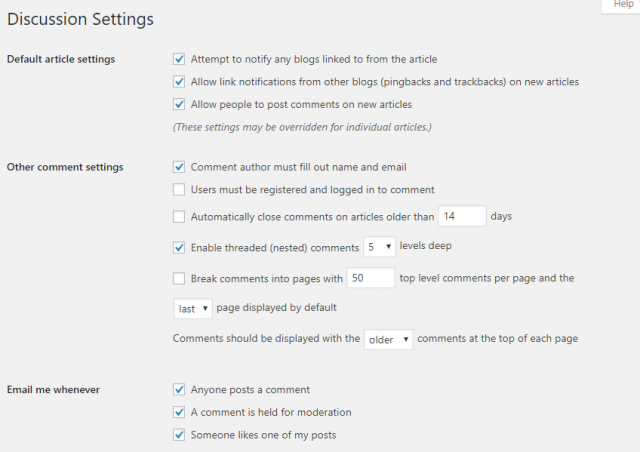This screenshot has width=640, height=452.
Task: Uncheck 'Anyone posts a comment' email option
Action: pos(179,390)
